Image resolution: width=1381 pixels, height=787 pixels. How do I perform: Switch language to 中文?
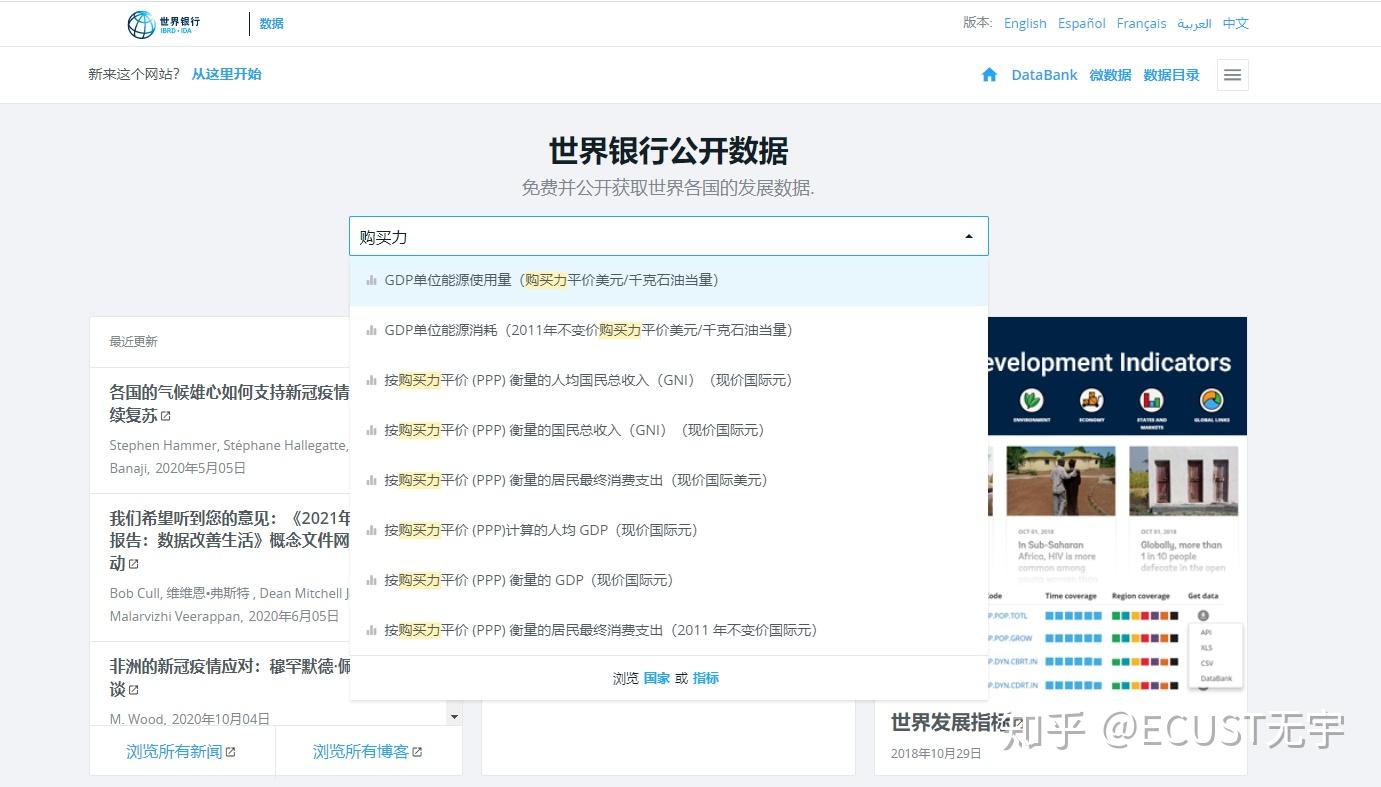[x=1236, y=23]
